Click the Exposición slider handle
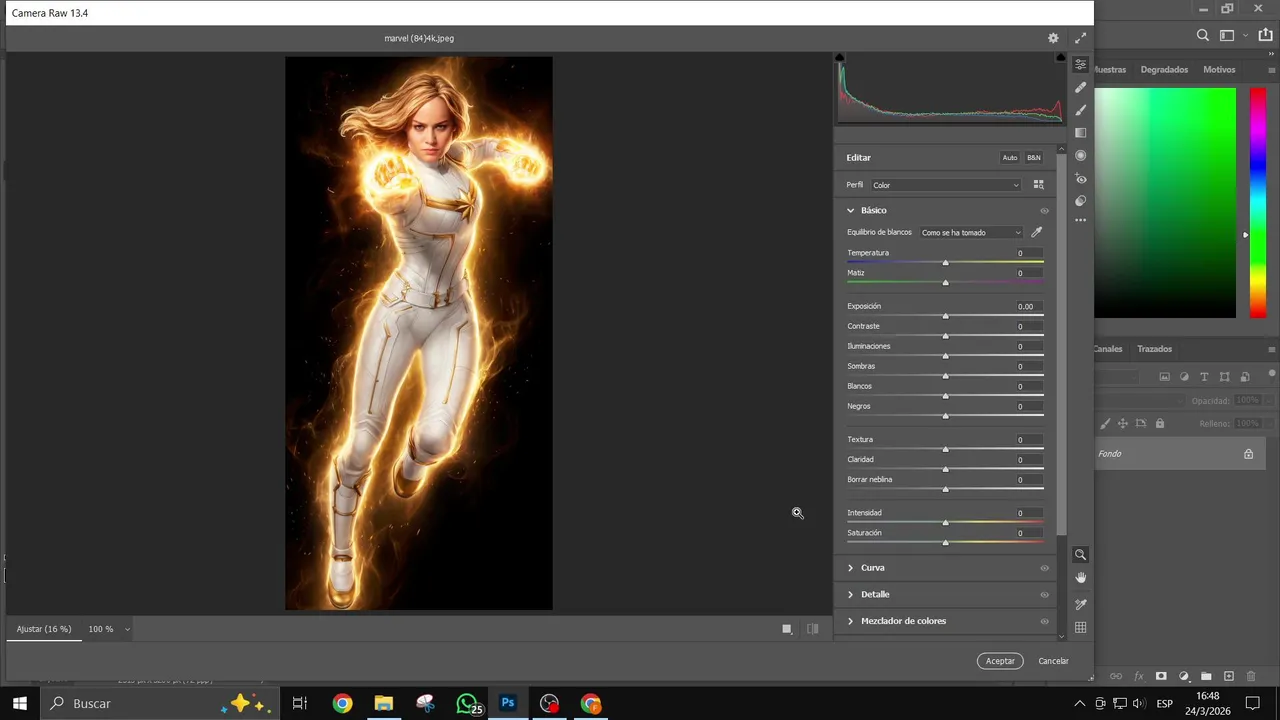The width and height of the screenshot is (1280, 720). [x=945, y=316]
